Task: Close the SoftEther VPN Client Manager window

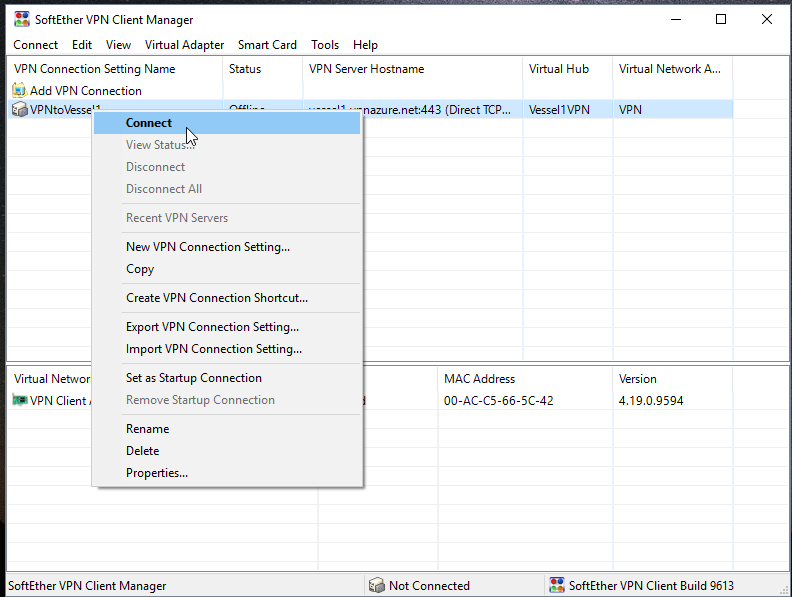Action: pyautogui.click(x=766, y=19)
